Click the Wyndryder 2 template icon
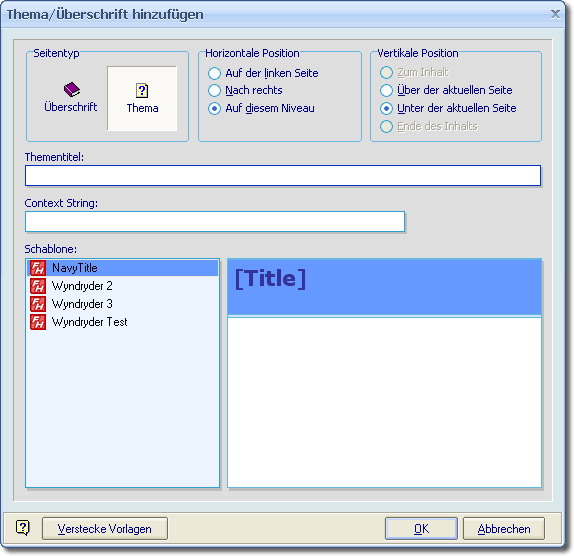The height and width of the screenshot is (556, 574). [38, 286]
